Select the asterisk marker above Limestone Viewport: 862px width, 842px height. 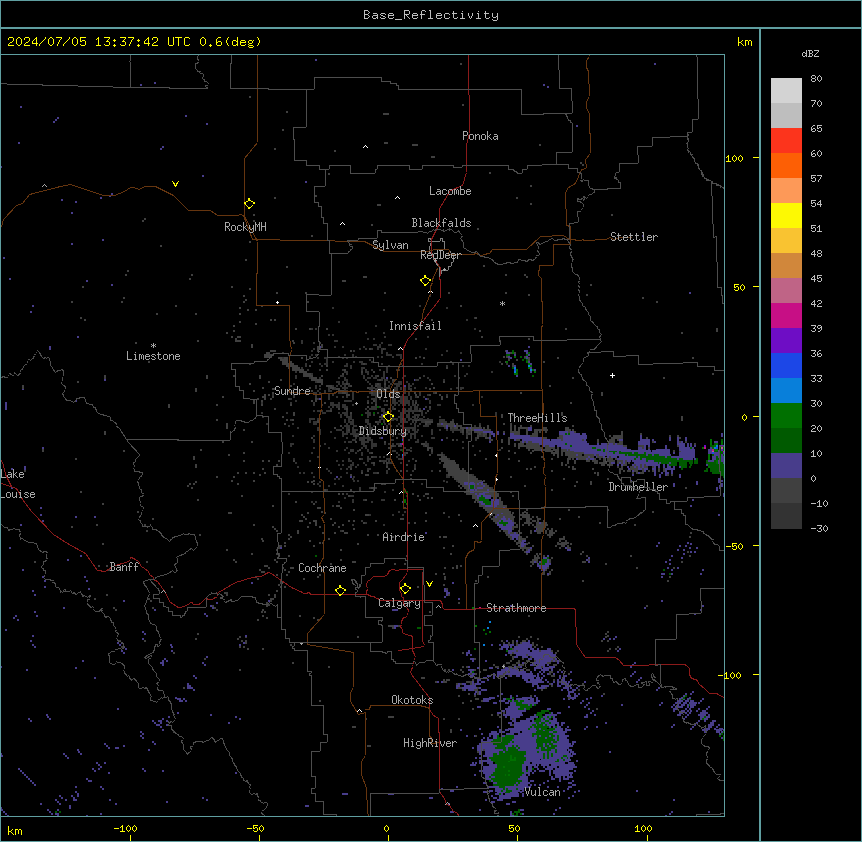pyautogui.click(x=153, y=346)
